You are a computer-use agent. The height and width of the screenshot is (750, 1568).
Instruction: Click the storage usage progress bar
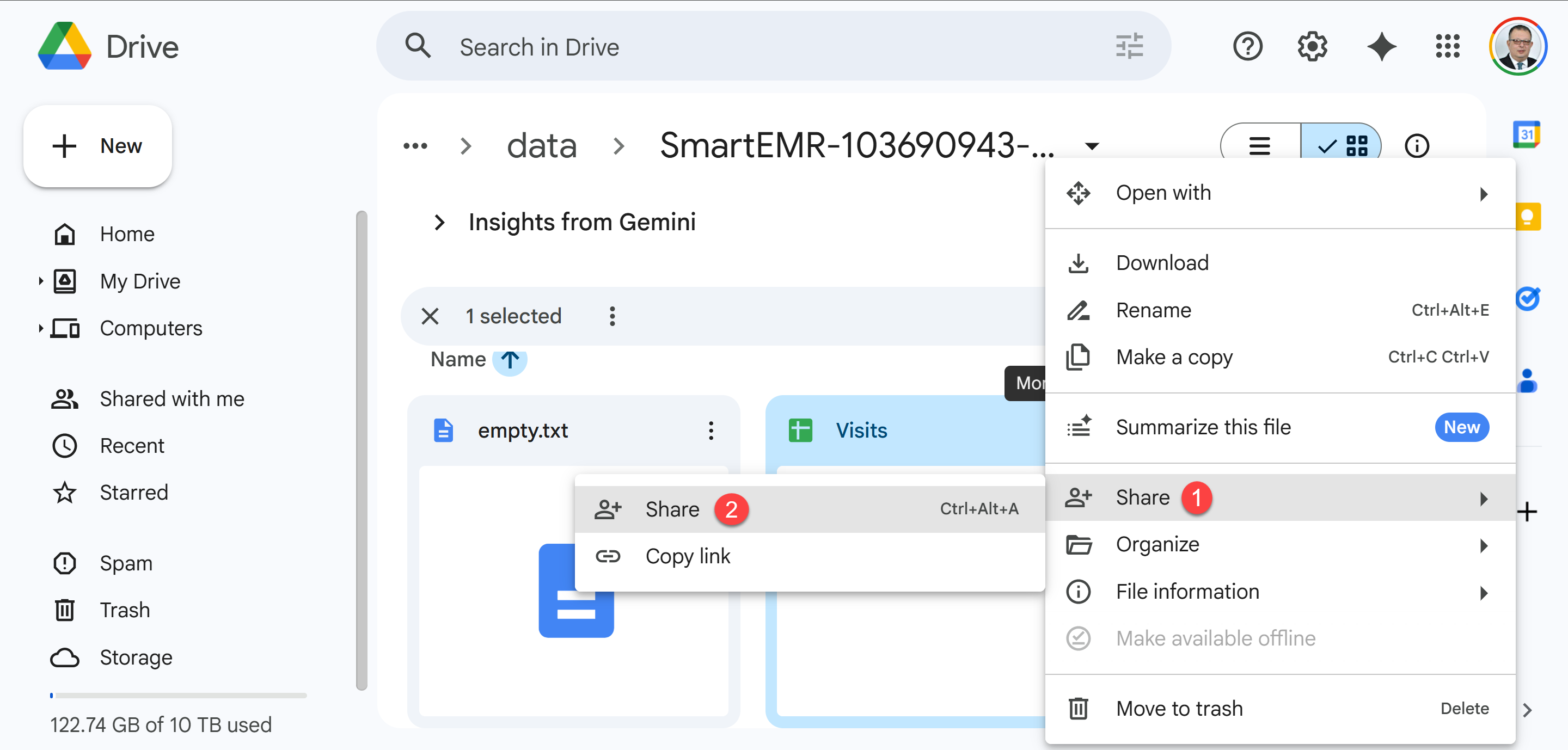(177, 694)
